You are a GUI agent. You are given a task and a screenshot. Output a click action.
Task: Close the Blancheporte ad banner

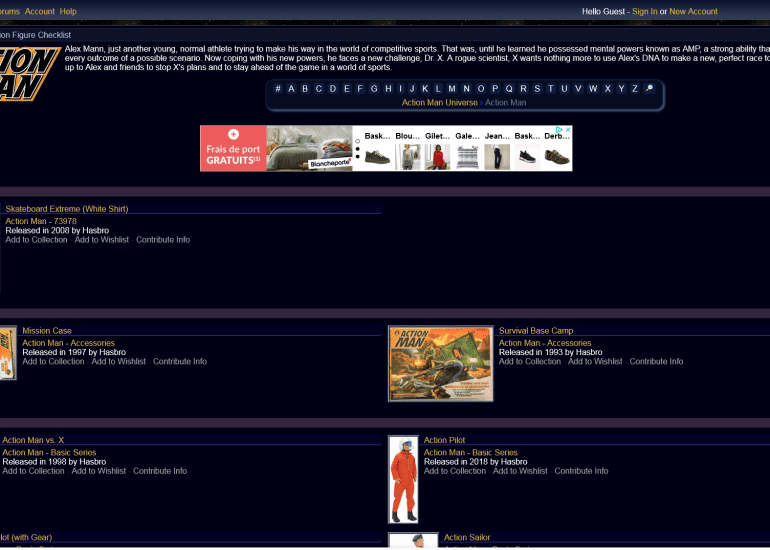[568, 130]
